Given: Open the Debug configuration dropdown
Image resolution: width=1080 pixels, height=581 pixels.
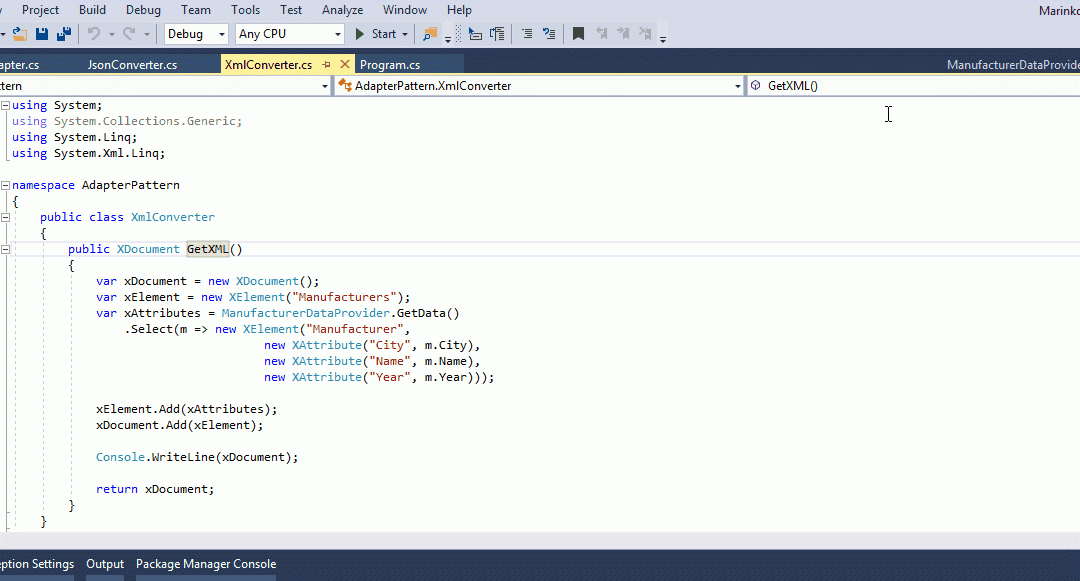Looking at the screenshot, I should click(x=221, y=34).
